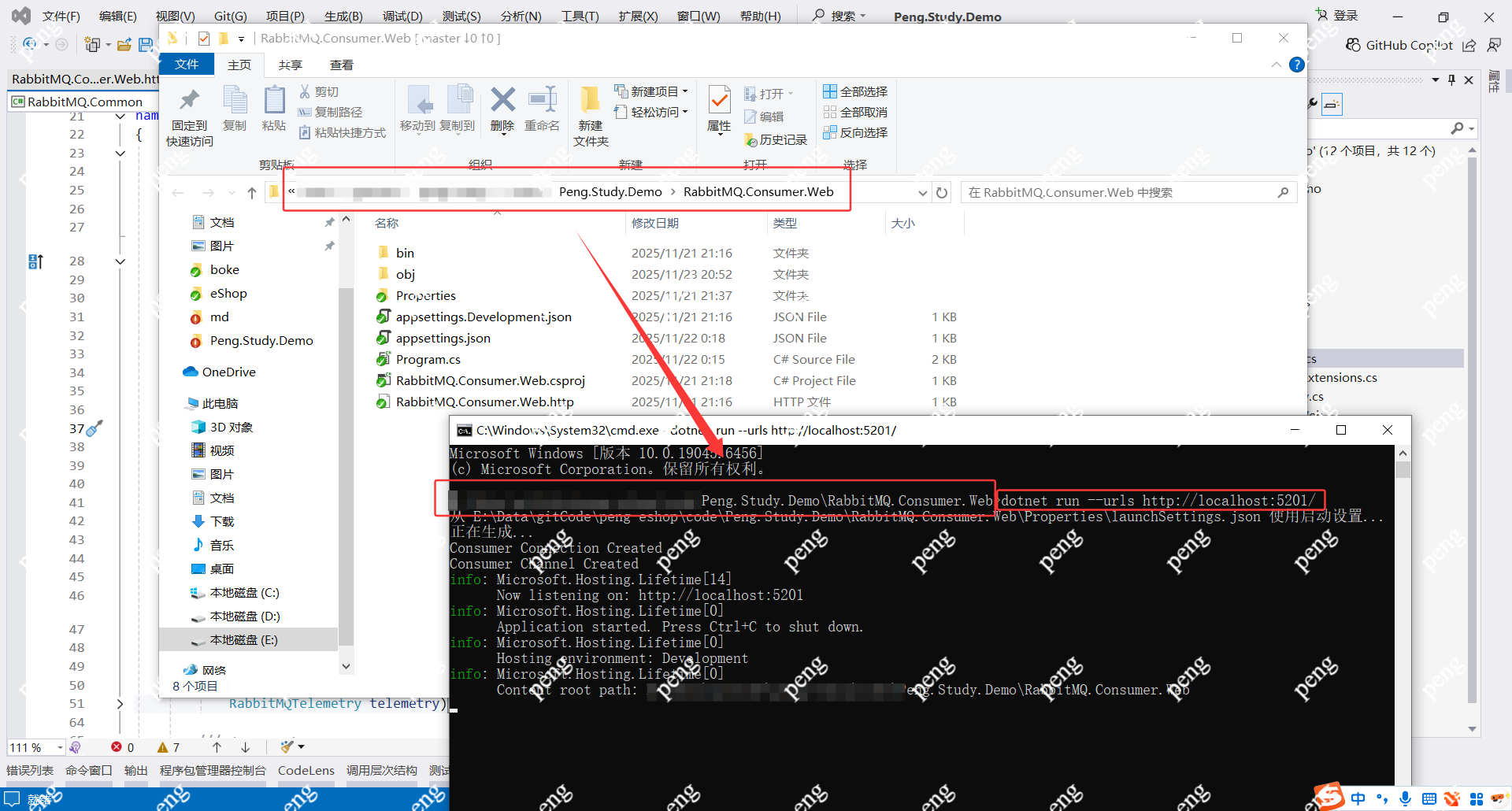Open file via Visual Studio folder icon
The height and width of the screenshot is (811, 1512).
coord(124,45)
